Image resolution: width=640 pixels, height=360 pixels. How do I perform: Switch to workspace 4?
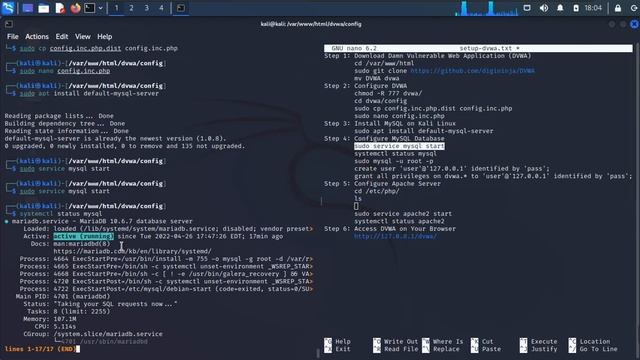[x=162, y=8]
